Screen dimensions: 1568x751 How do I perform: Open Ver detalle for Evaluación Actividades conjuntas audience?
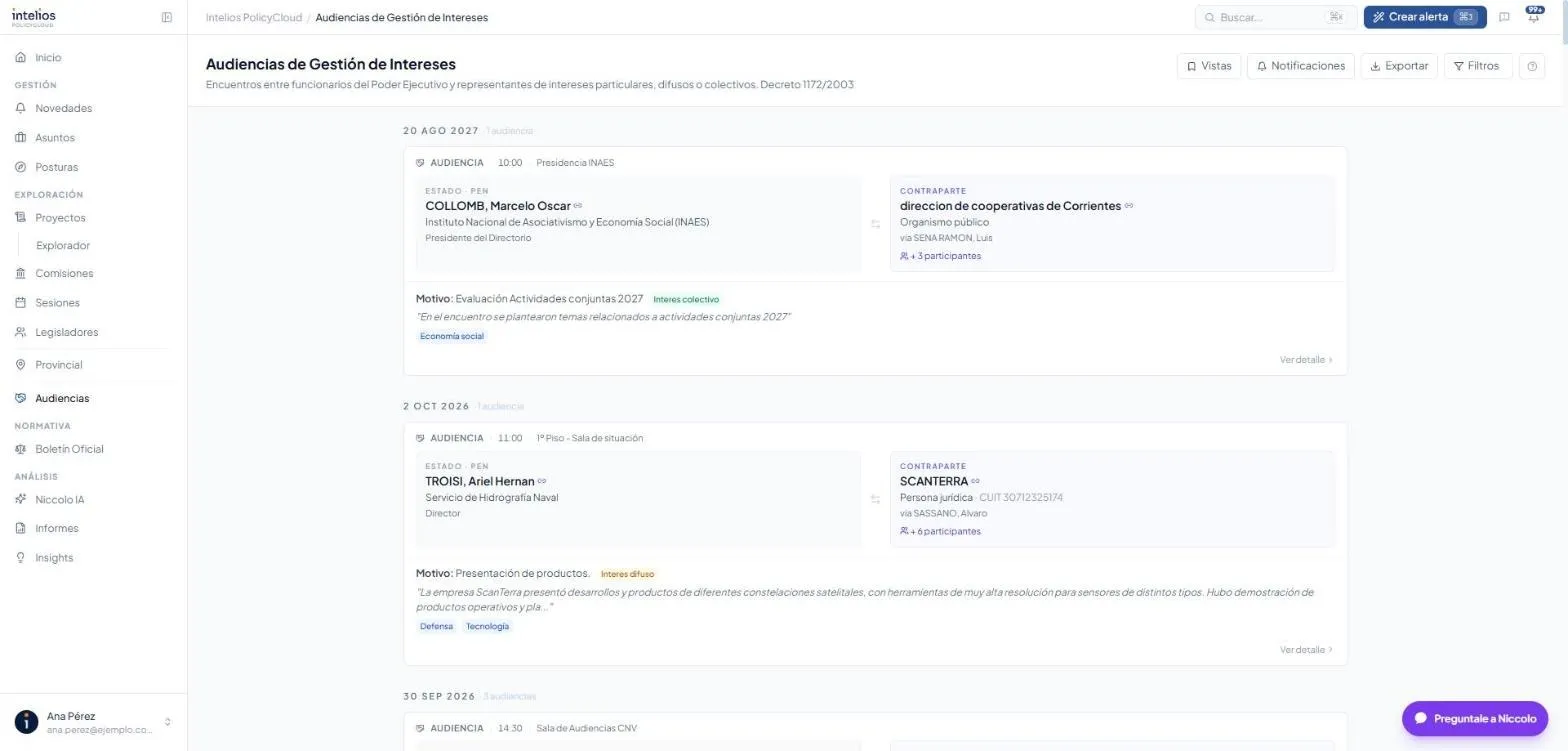1306,360
